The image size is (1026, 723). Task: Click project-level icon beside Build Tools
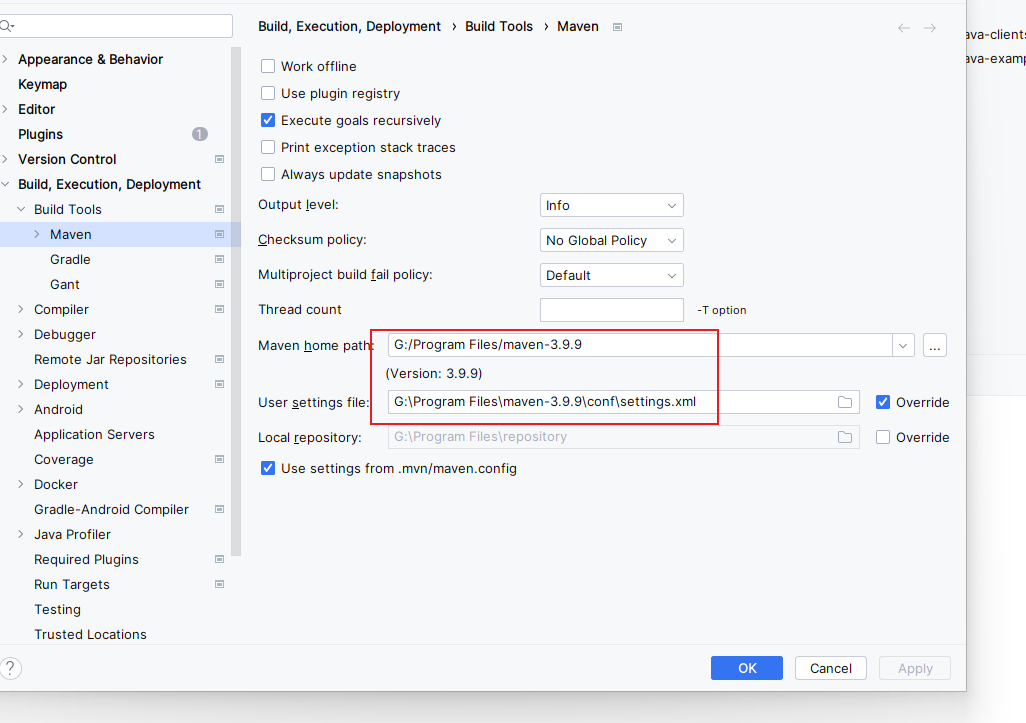tap(220, 209)
